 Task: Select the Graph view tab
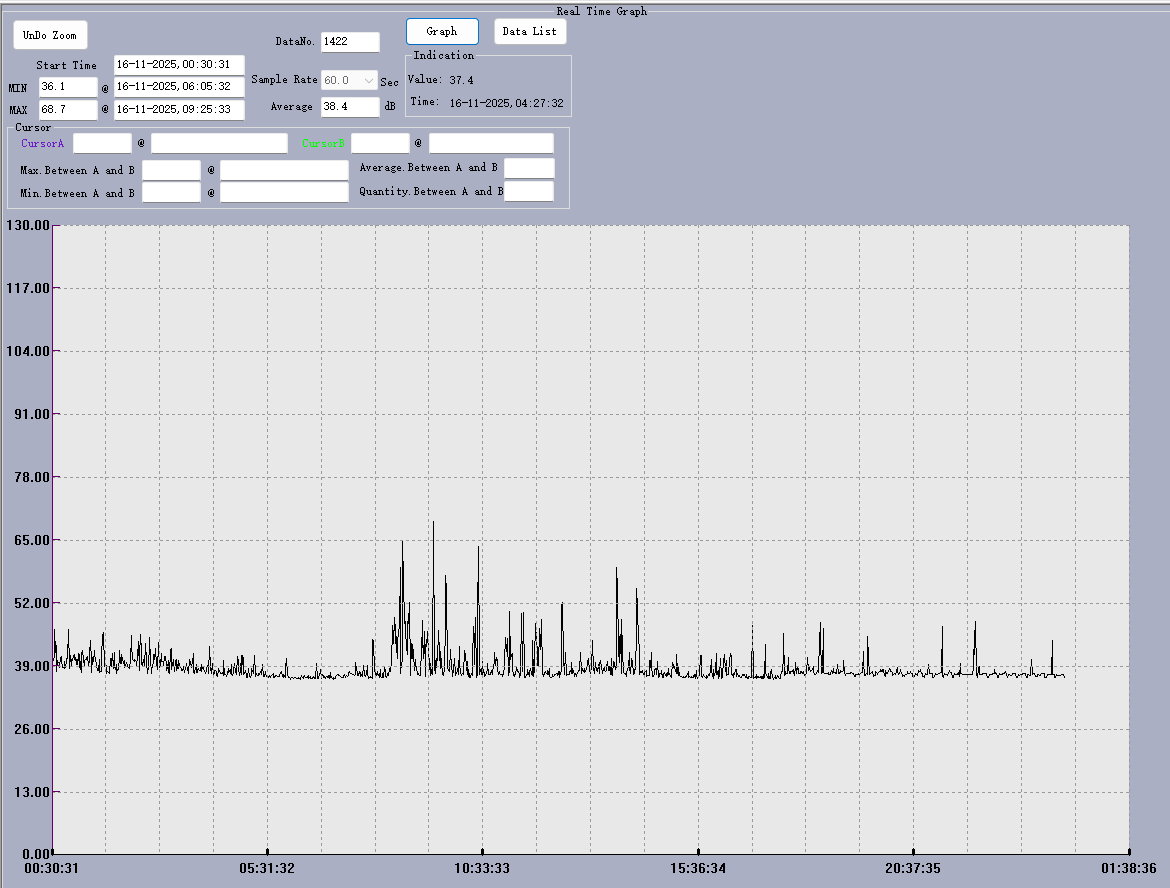[x=442, y=31]
